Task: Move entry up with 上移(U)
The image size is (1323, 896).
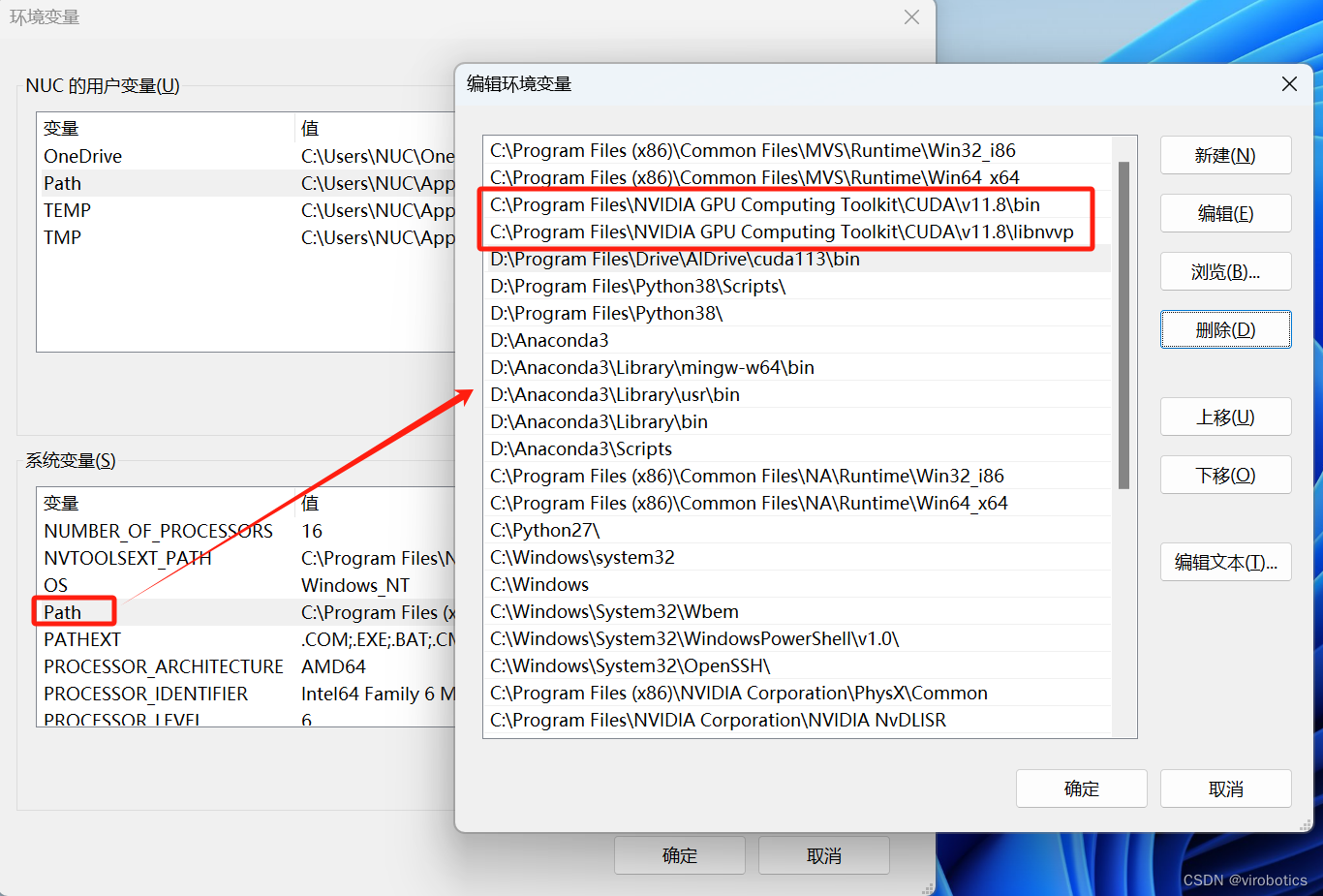Action: tap(1225, 417)
